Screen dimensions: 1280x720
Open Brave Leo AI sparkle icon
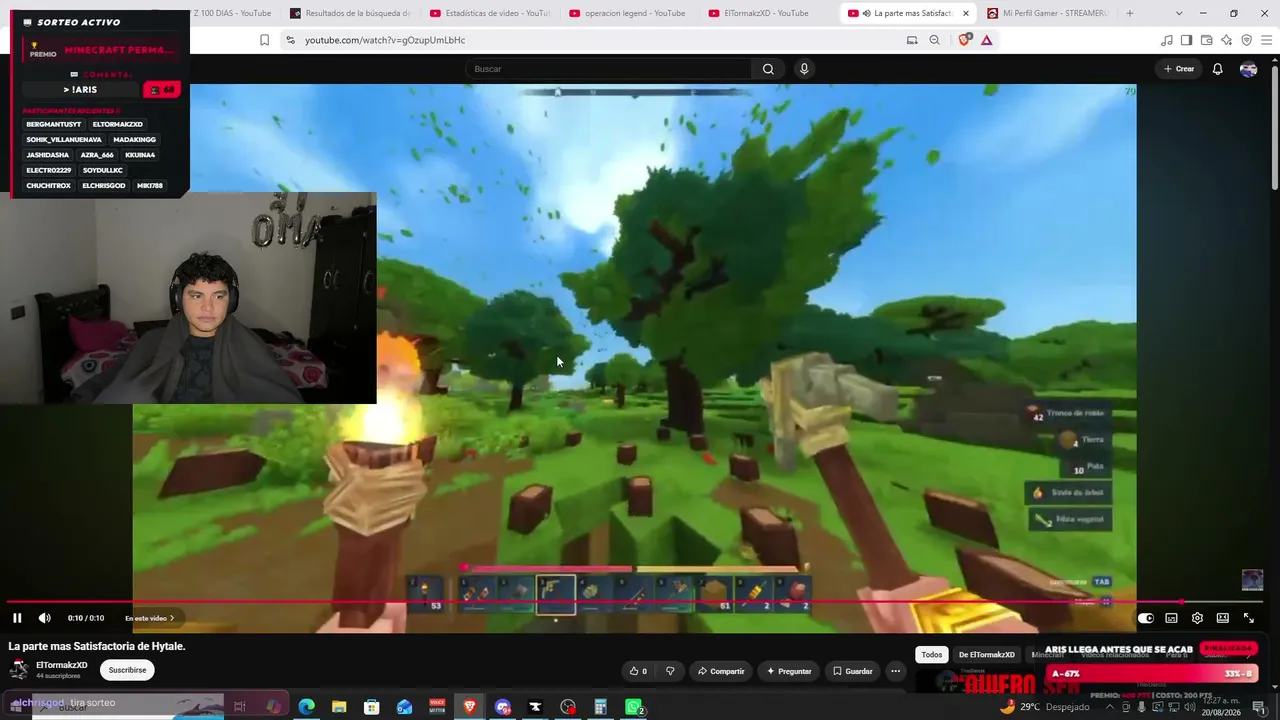coord(1226,40)
